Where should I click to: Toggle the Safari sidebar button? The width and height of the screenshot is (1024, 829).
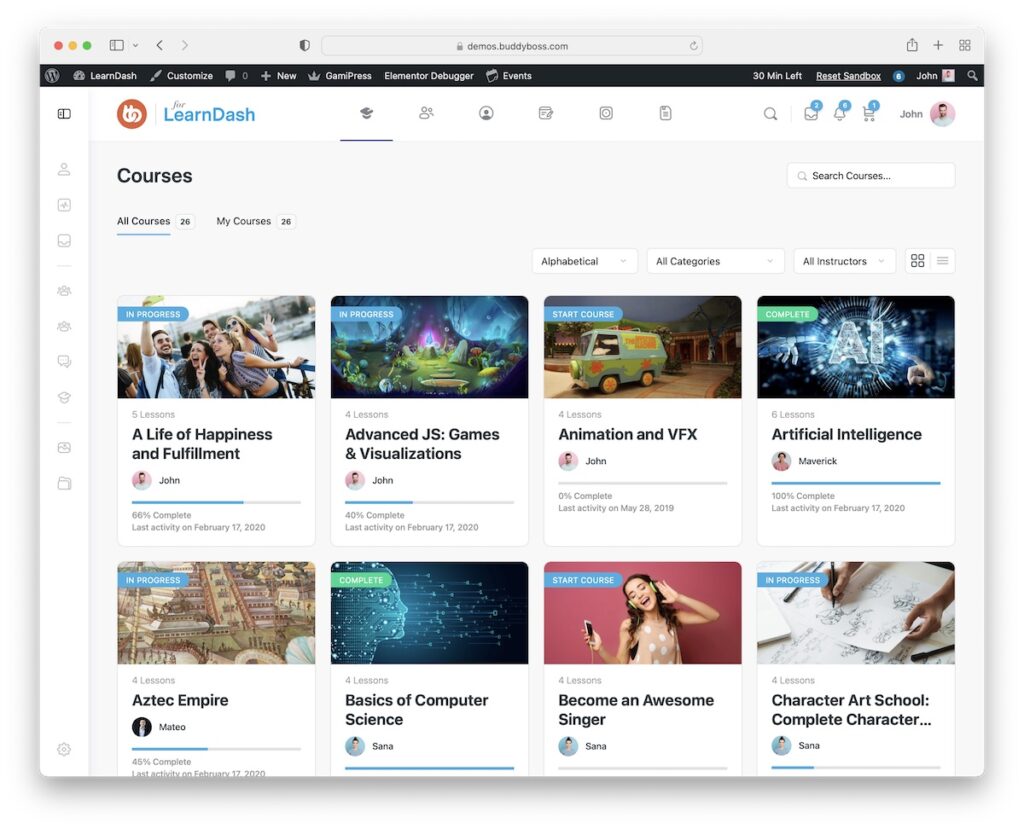click(117, 45)
